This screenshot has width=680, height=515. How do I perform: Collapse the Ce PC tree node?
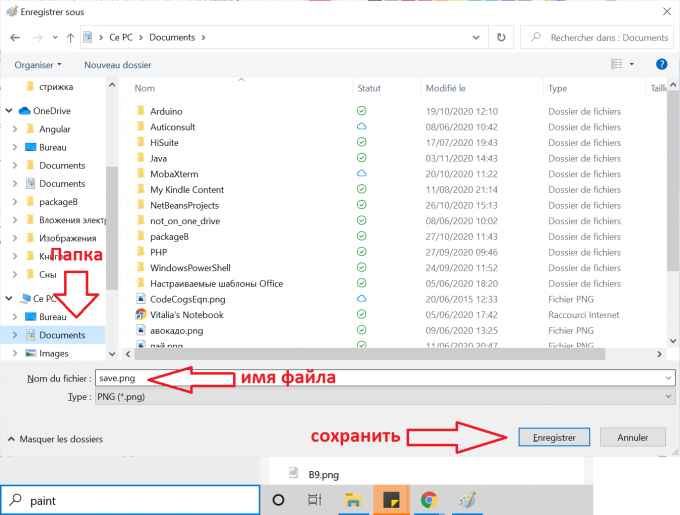[x=9, y=298]
